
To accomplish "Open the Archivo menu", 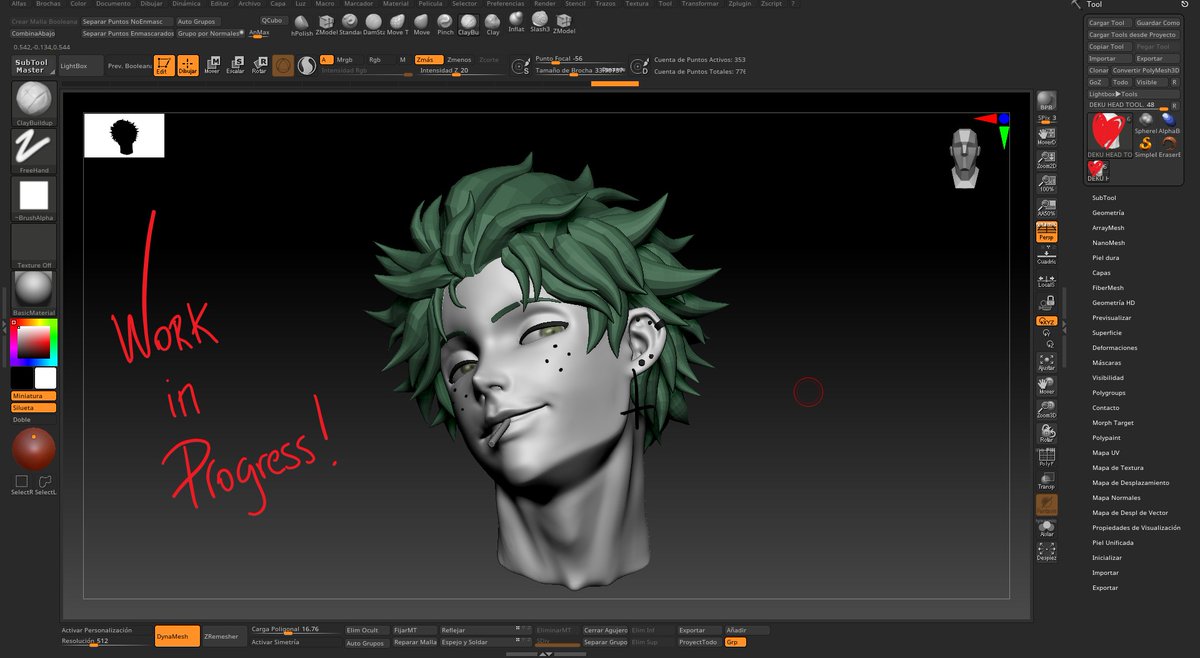I will click(249, 4).
